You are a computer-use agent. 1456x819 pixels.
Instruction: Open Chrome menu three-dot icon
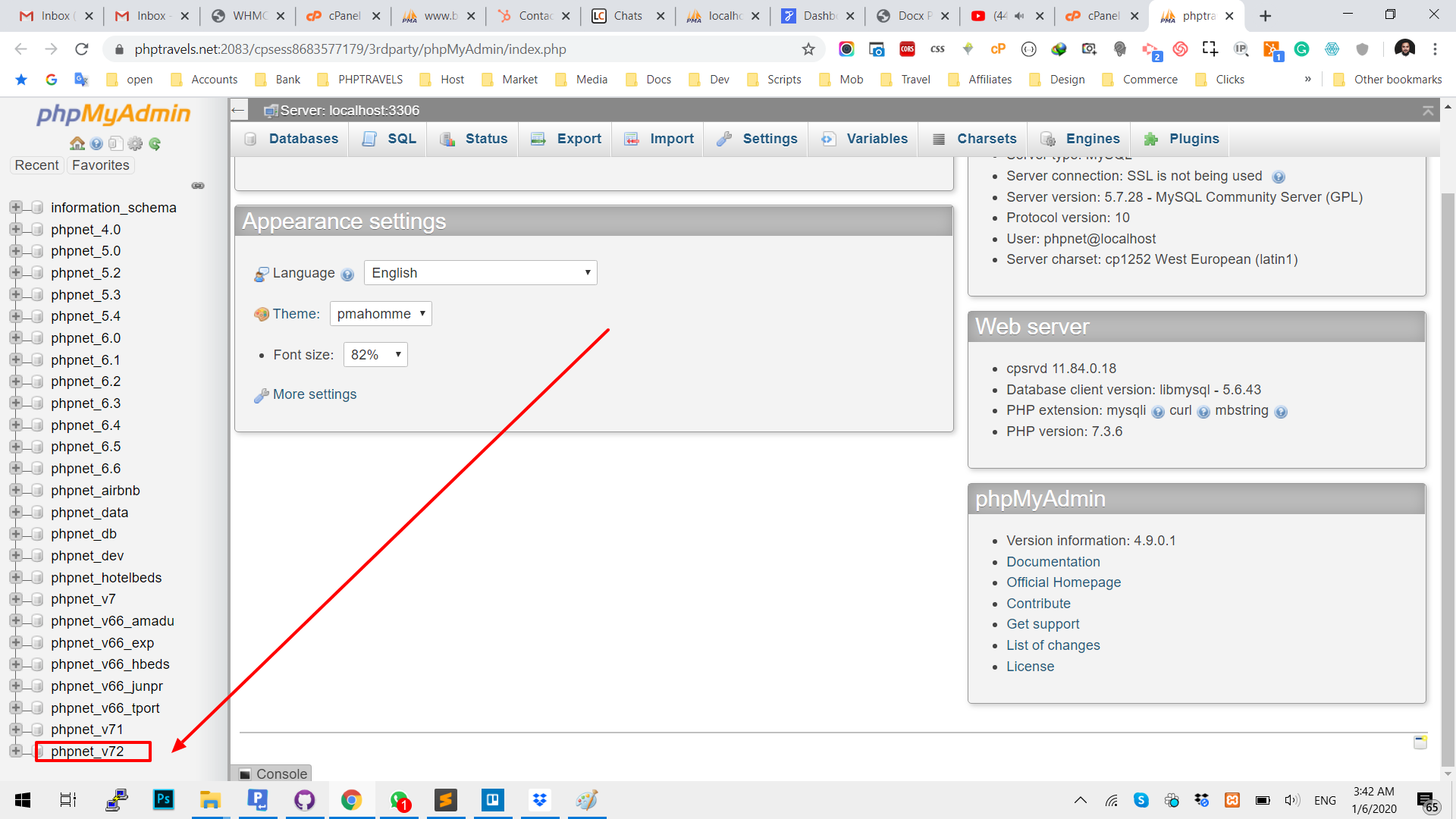coord(1435,49)
